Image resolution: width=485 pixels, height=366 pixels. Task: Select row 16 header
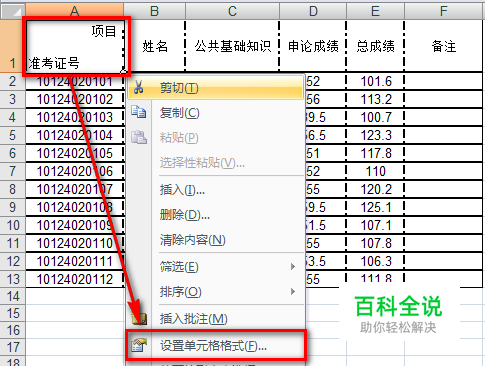tap(13, 330)
